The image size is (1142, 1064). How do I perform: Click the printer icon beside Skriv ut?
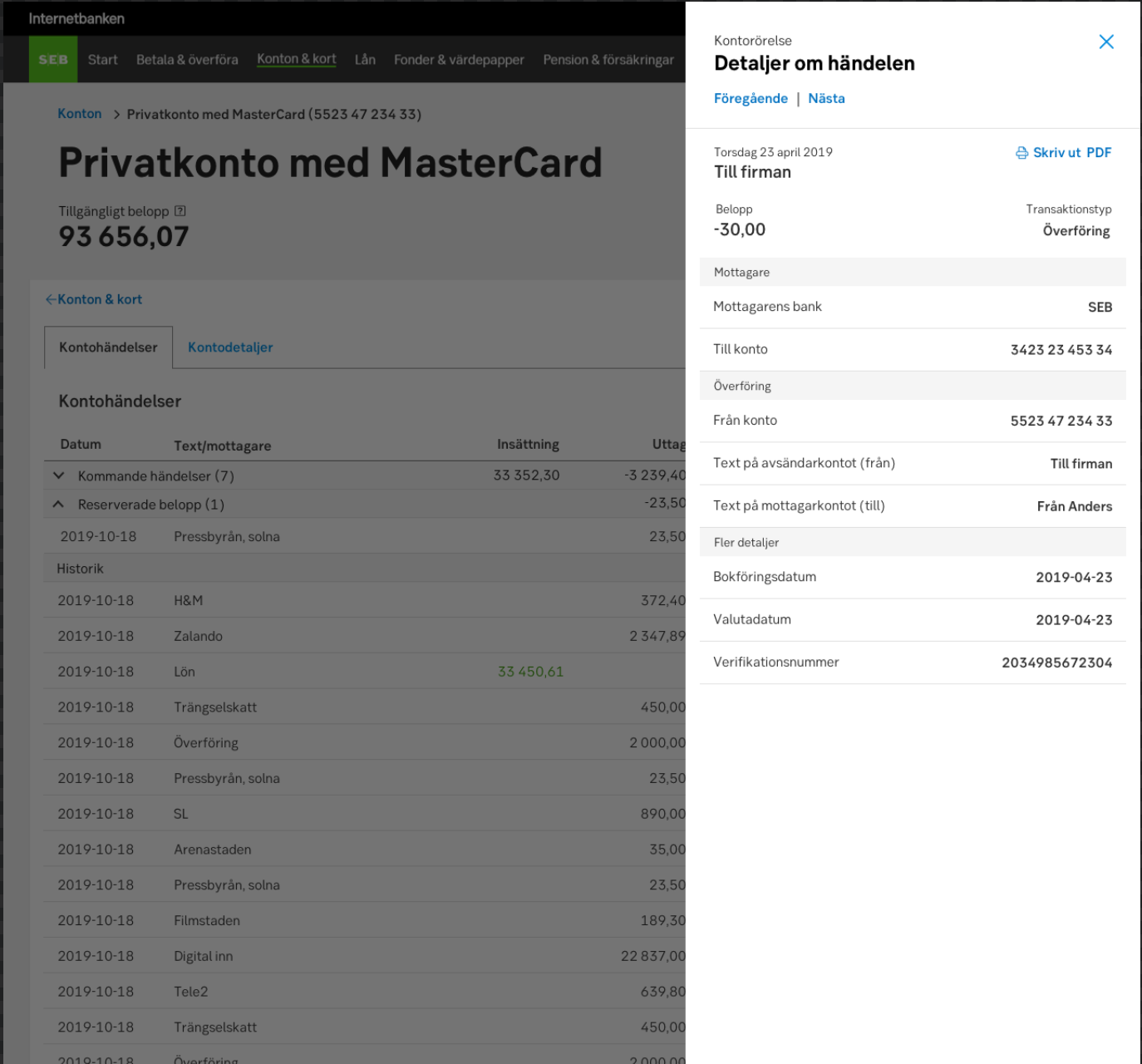click(1021, 153)
